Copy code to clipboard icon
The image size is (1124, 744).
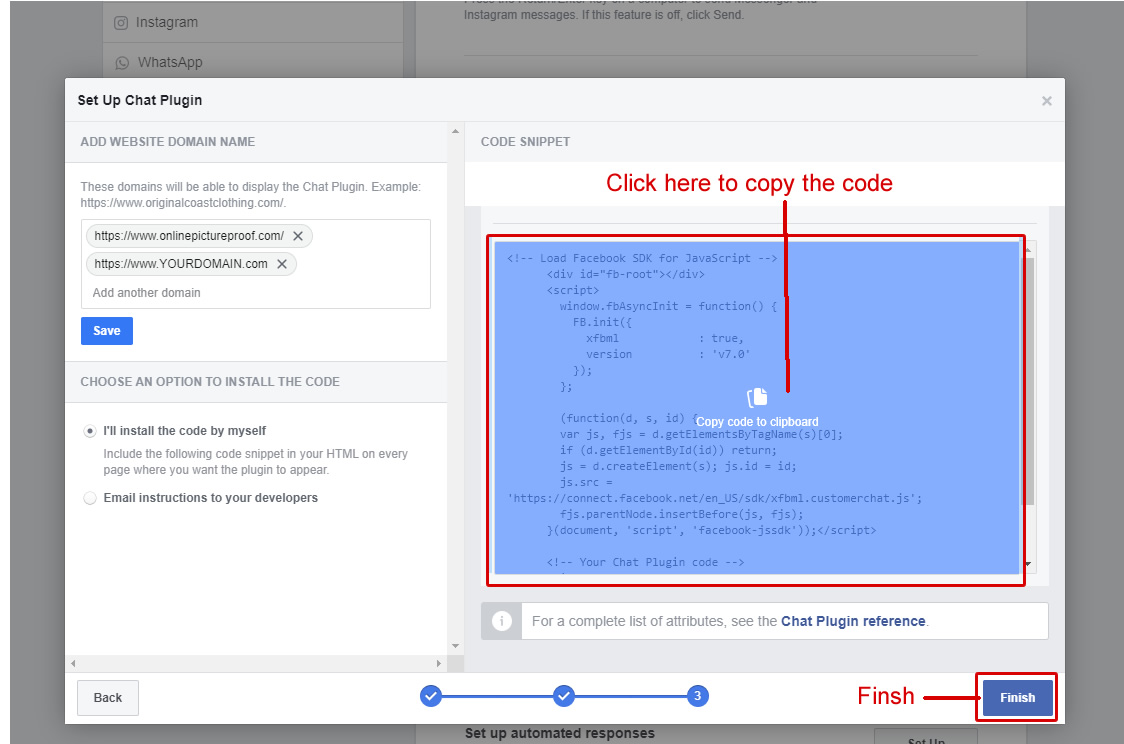point(757,397)
